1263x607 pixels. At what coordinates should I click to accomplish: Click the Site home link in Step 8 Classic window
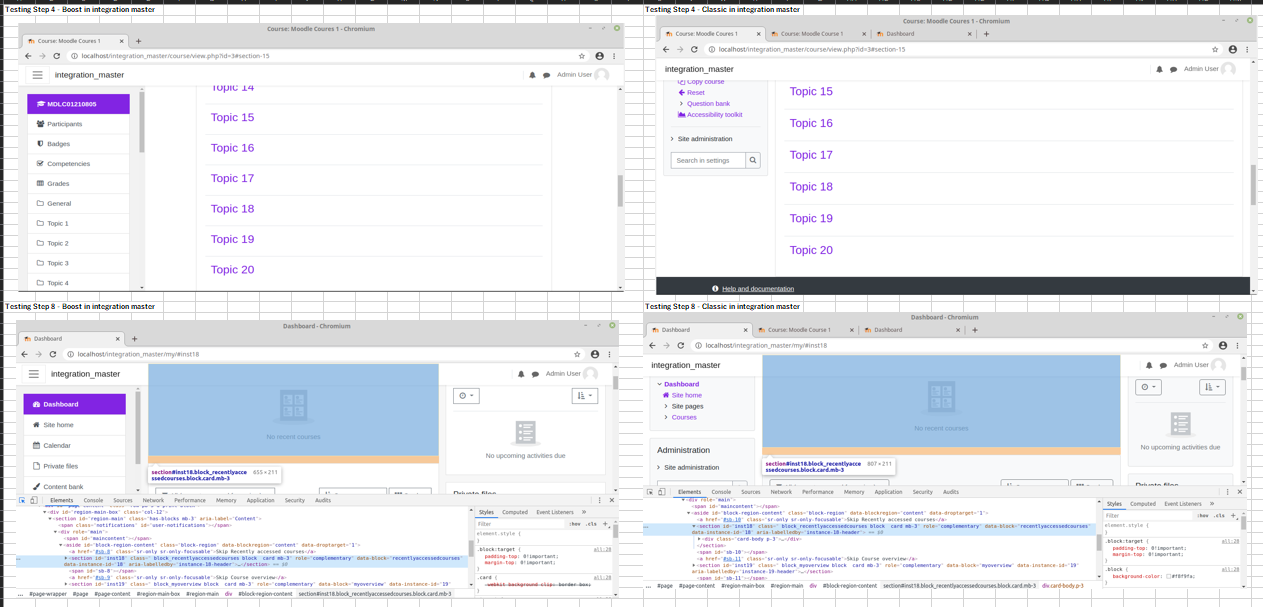686,395
